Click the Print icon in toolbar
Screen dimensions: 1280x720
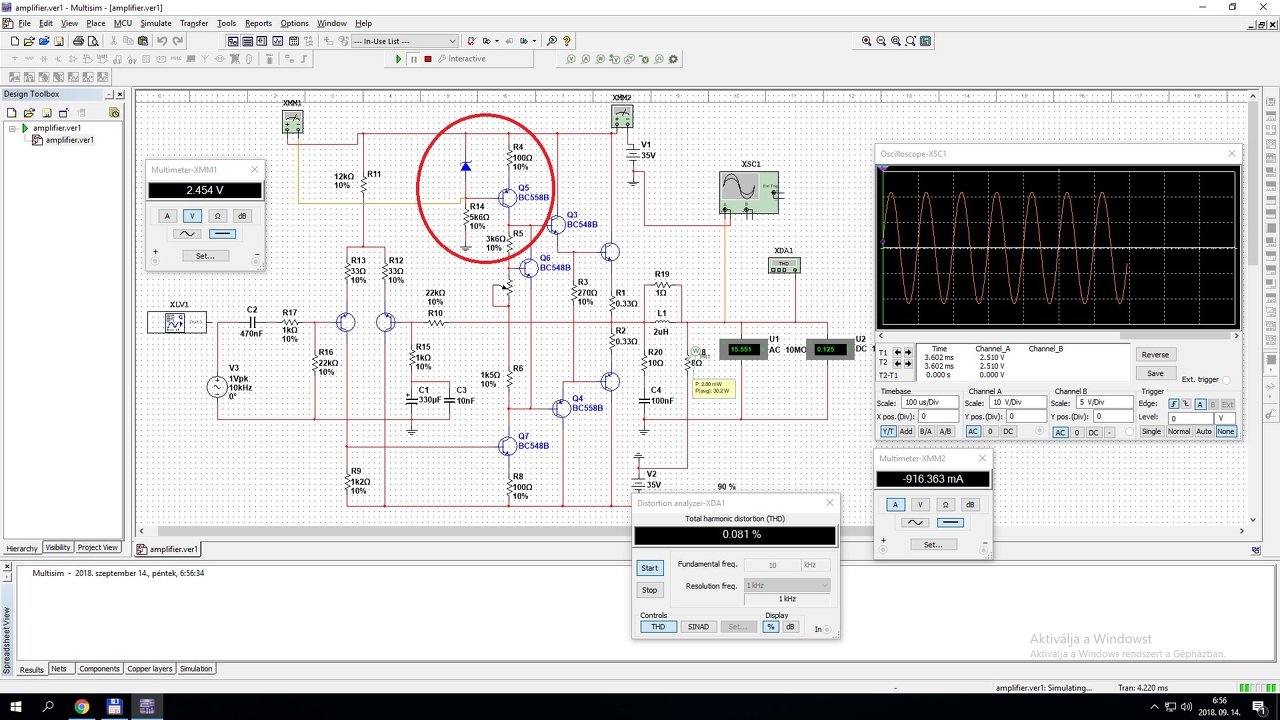point(78,41)
